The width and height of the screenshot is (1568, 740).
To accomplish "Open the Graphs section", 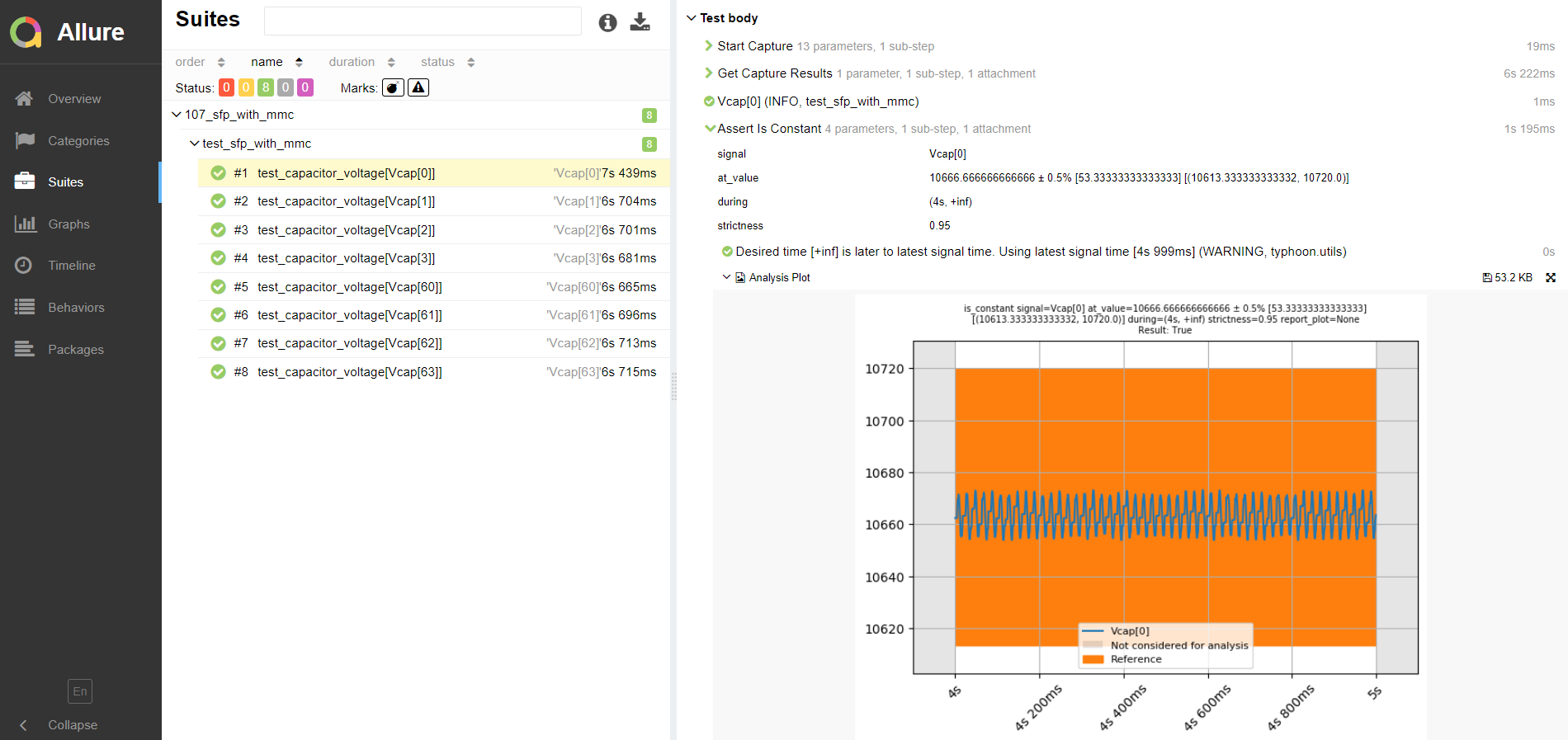I will click(x=68, y=224).
